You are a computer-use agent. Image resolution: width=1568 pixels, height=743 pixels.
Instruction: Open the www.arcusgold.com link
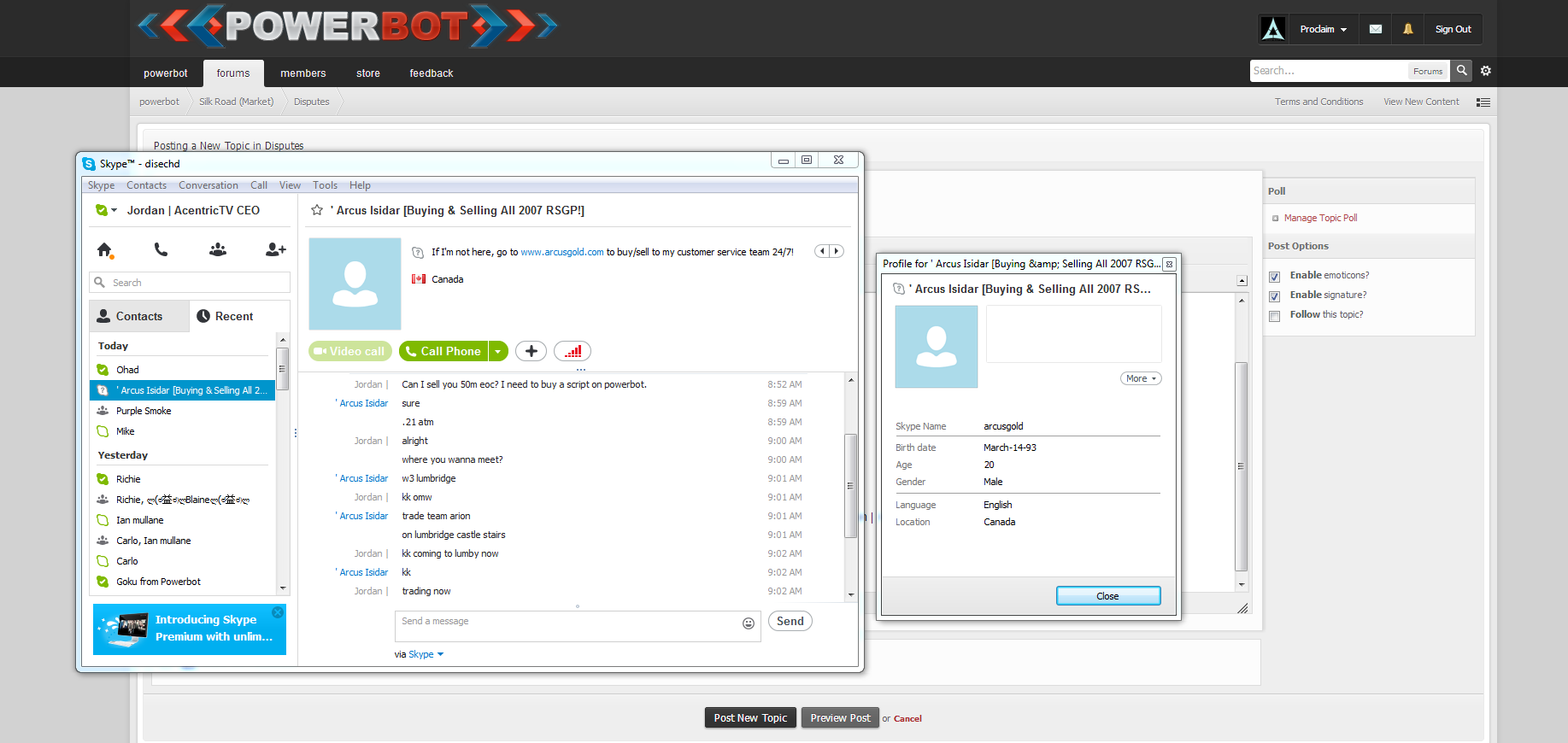coord(562,252)
